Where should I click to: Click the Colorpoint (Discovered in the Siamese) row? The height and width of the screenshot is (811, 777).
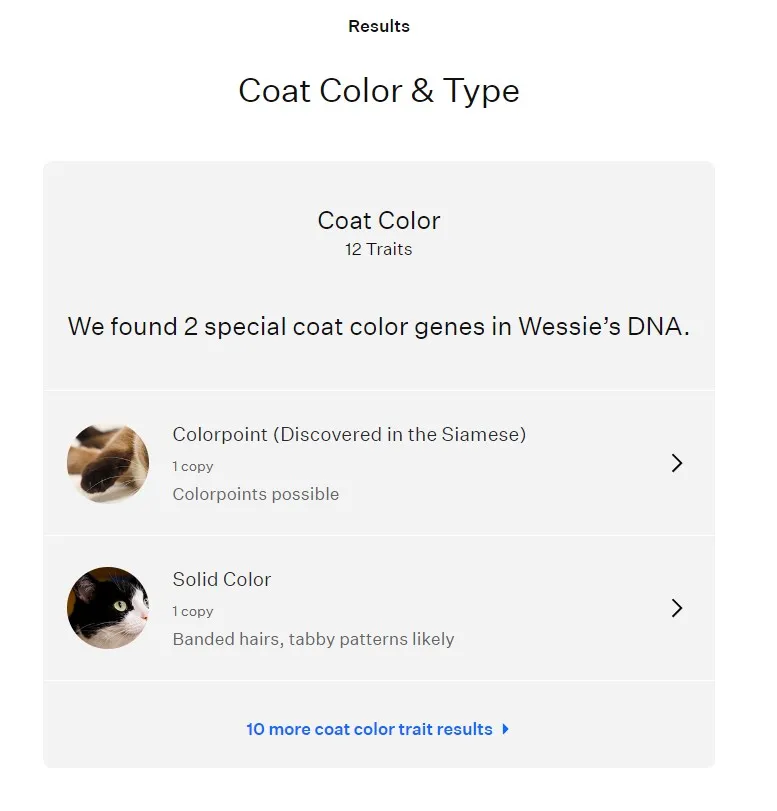pyautogui.click(x=350, y=434)
